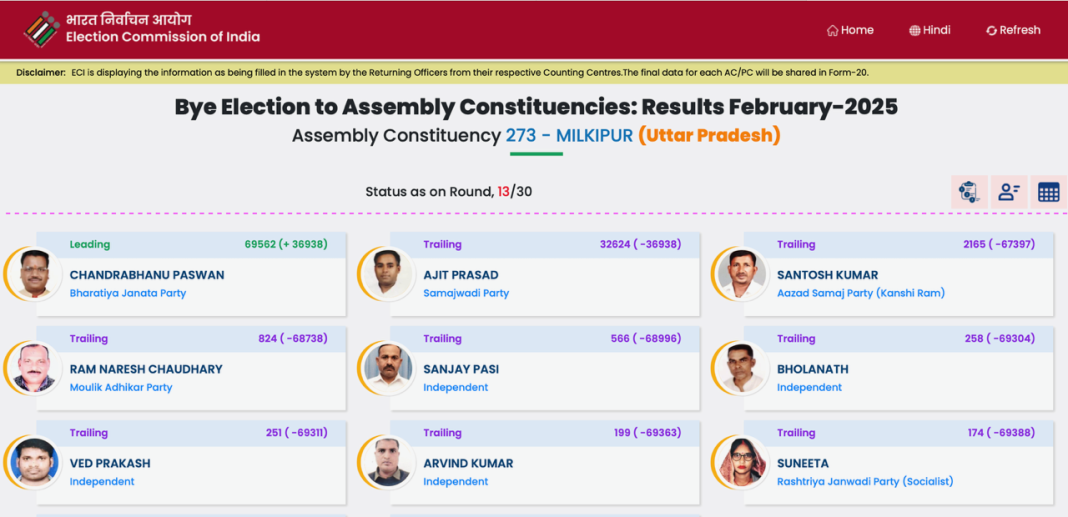
Task: Click the Election Commission of India logo
Action: click(x=42, y=29)
